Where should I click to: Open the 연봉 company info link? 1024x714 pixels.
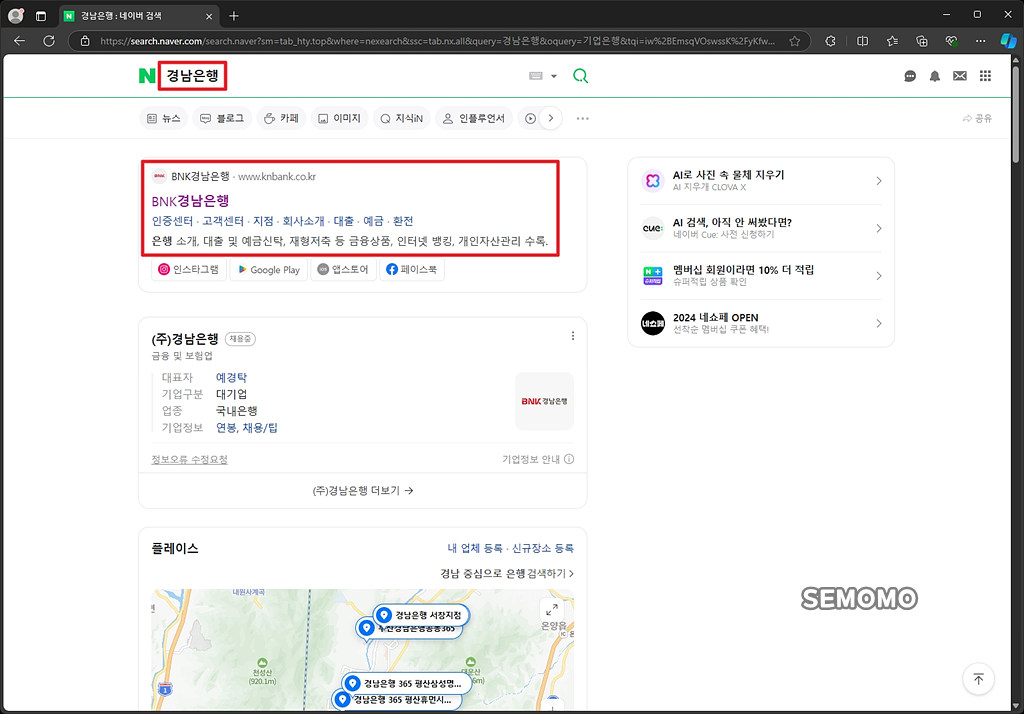pyautogui.click(x=226, y=427)
